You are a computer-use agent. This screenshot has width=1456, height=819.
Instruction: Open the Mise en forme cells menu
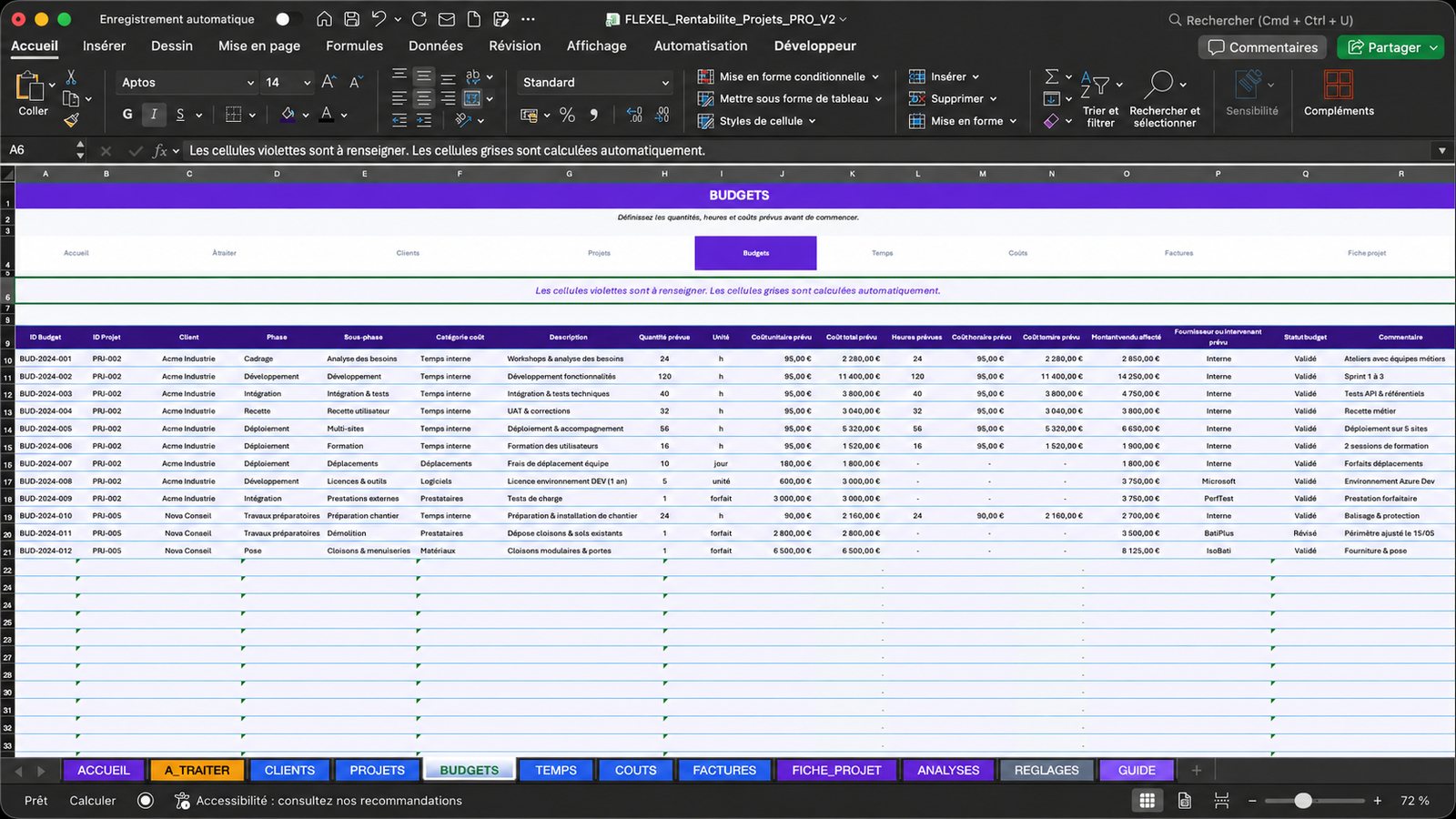963,120
